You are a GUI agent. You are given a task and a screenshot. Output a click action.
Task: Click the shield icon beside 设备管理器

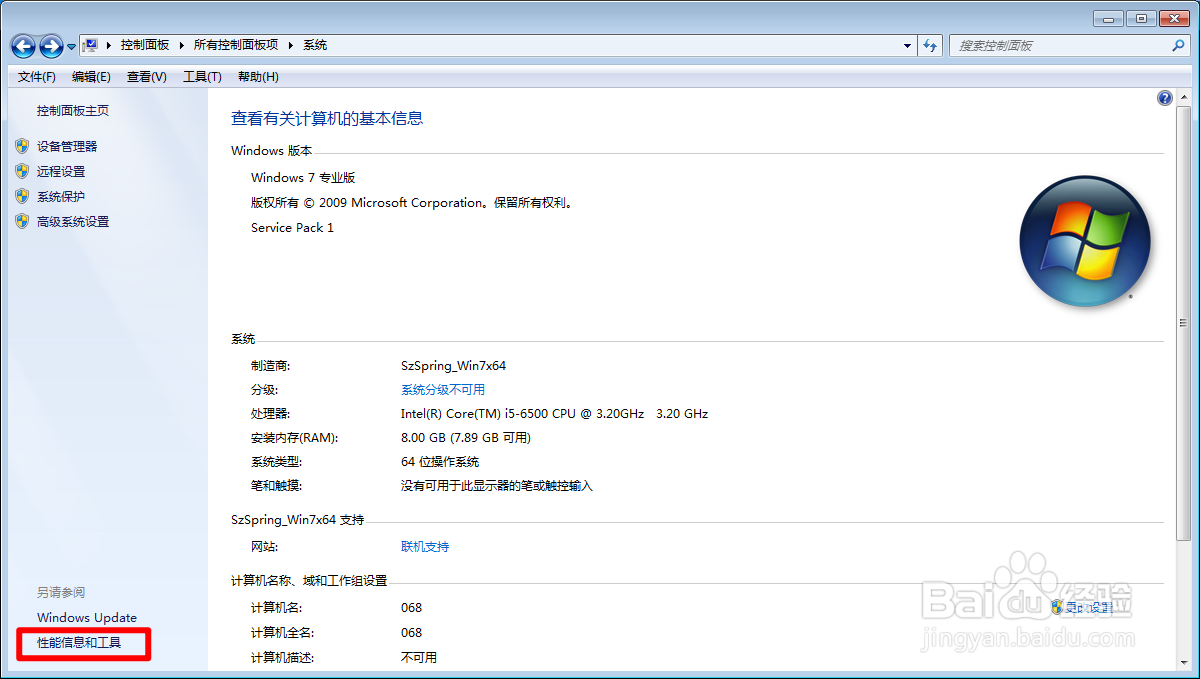22,146
